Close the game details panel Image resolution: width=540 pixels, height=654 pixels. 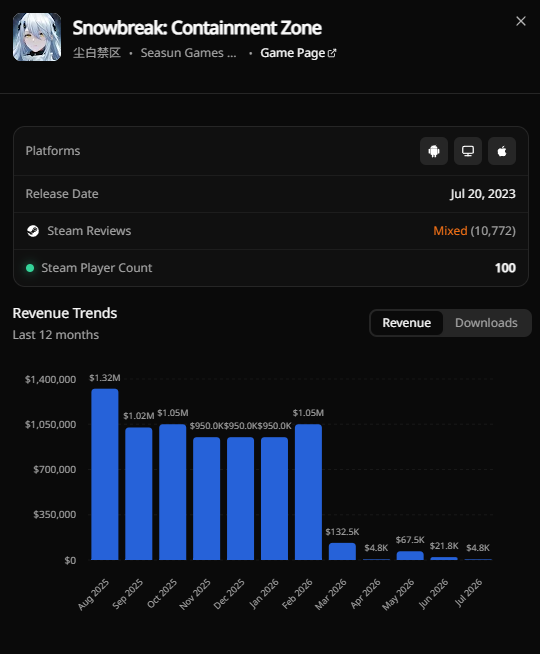tap(520, 21)
